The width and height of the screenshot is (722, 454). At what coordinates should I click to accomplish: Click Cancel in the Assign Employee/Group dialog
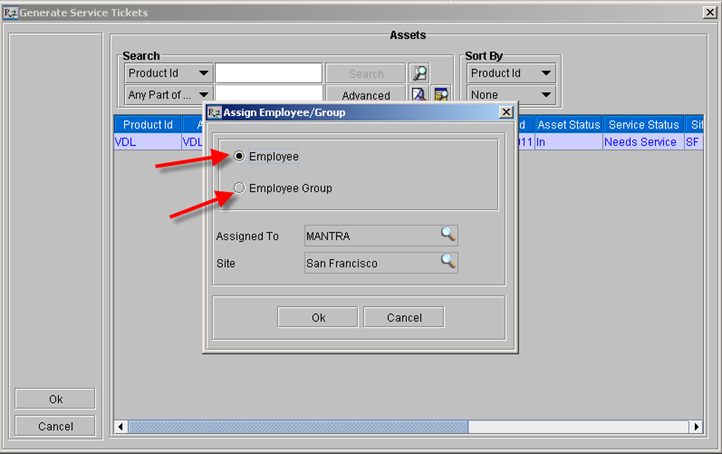coord(404,317)
